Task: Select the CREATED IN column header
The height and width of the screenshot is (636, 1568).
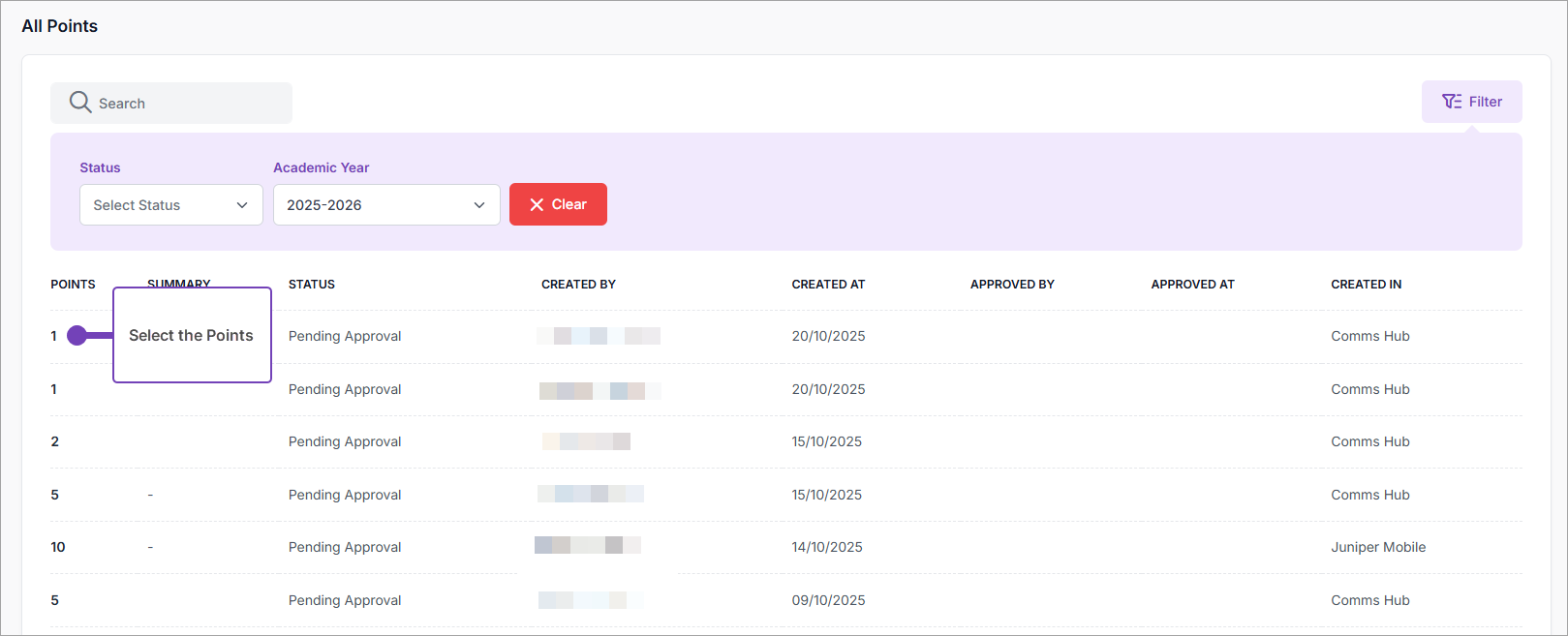Action: click(x=1366, y=285)
